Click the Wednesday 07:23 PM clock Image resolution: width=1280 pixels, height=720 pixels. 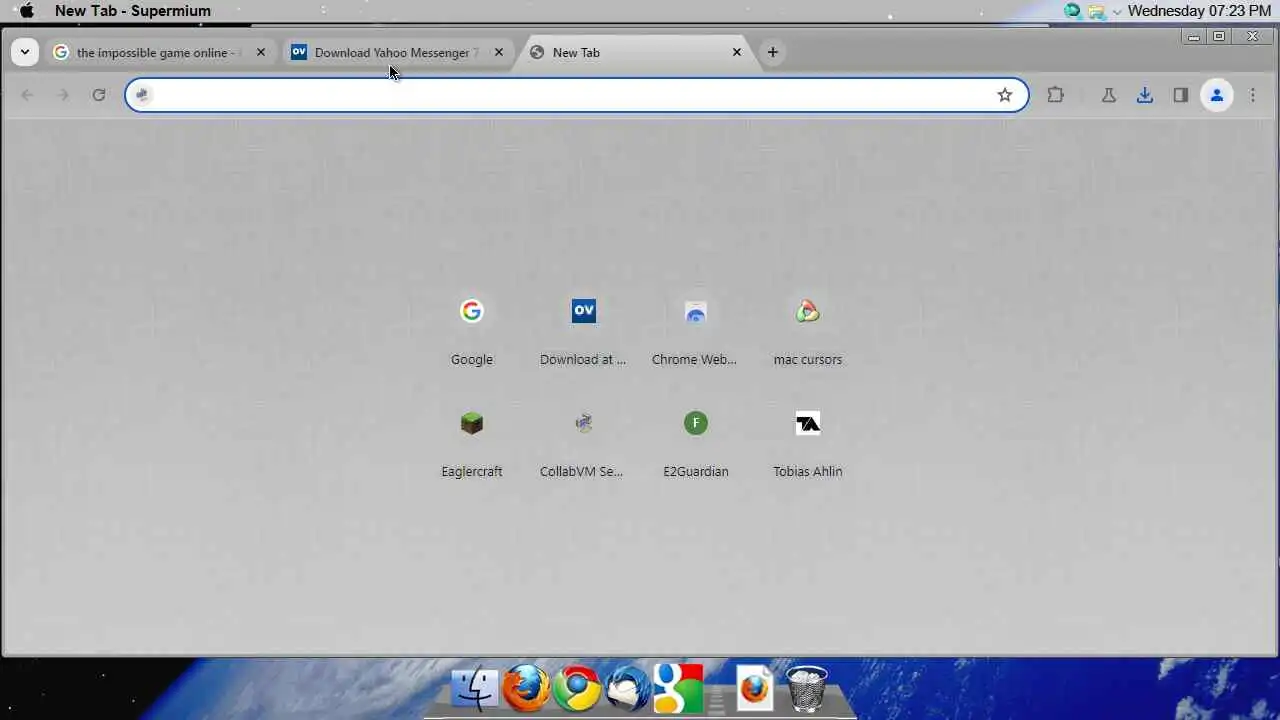pyautogui.click(x=1200, y=11)
